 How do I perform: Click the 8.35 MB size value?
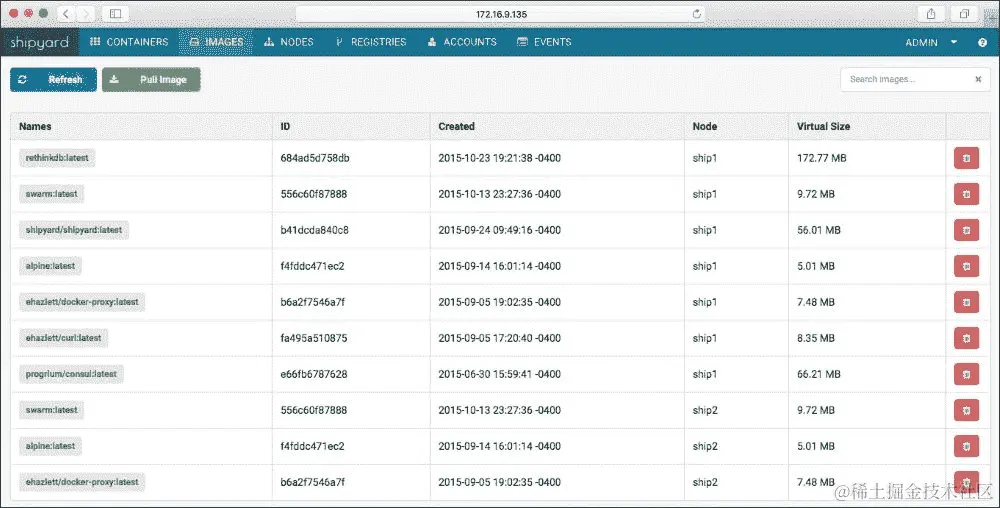[x=816, y=338]
